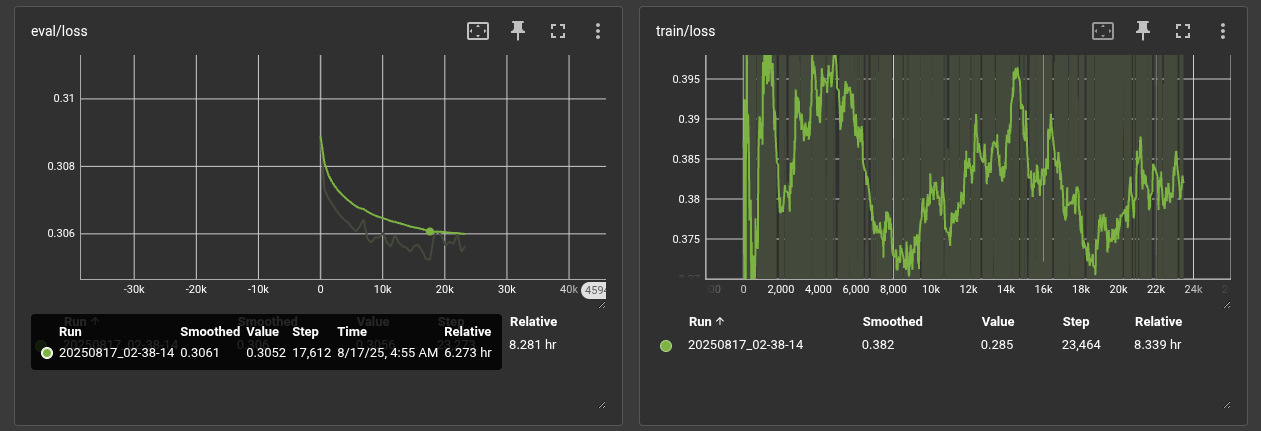Click train/loss card bottom resize handle
This screenshot has height=431, width=1261.
(x=1226, y=403)
